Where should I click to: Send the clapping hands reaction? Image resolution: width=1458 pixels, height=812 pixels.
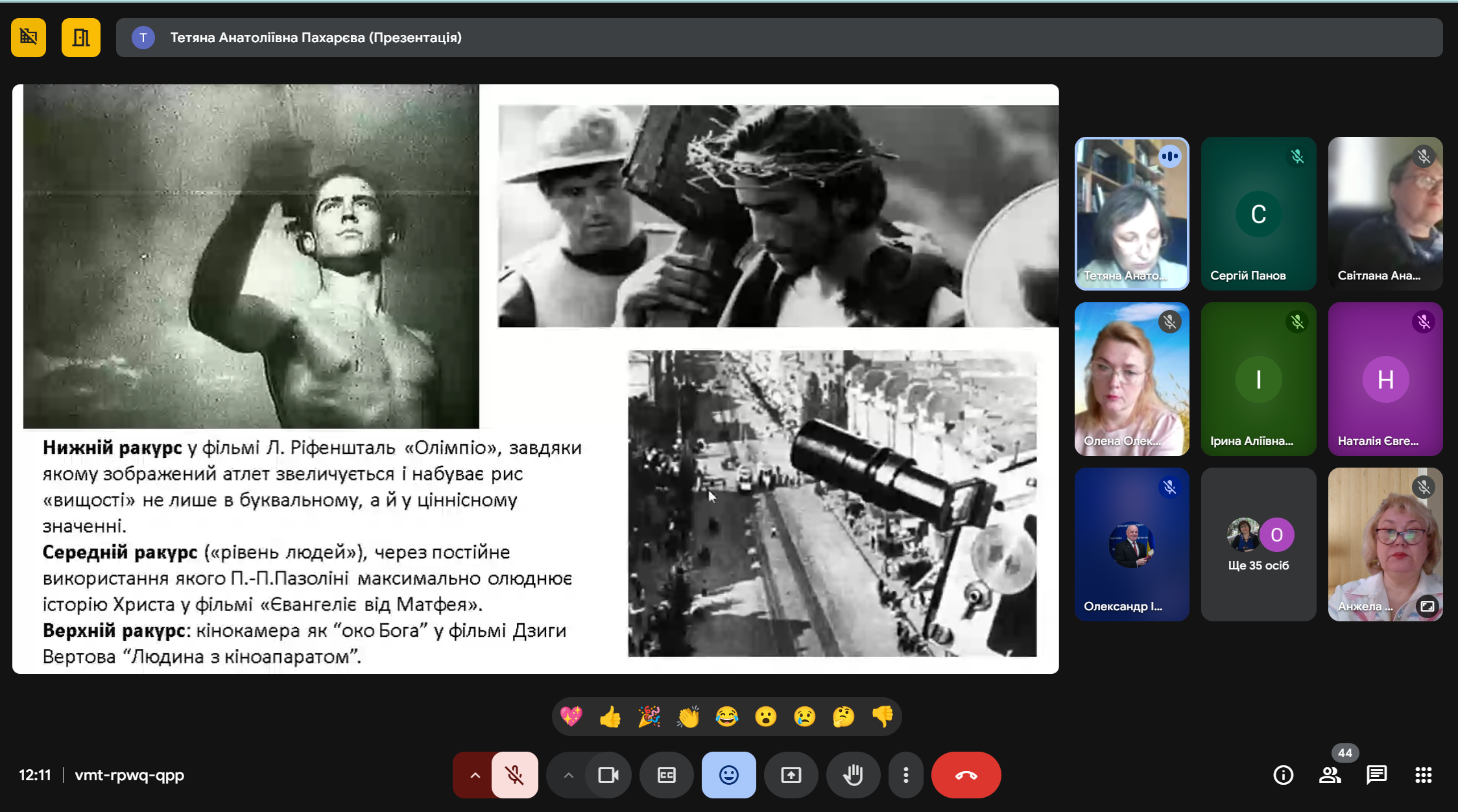coord(688,717)
